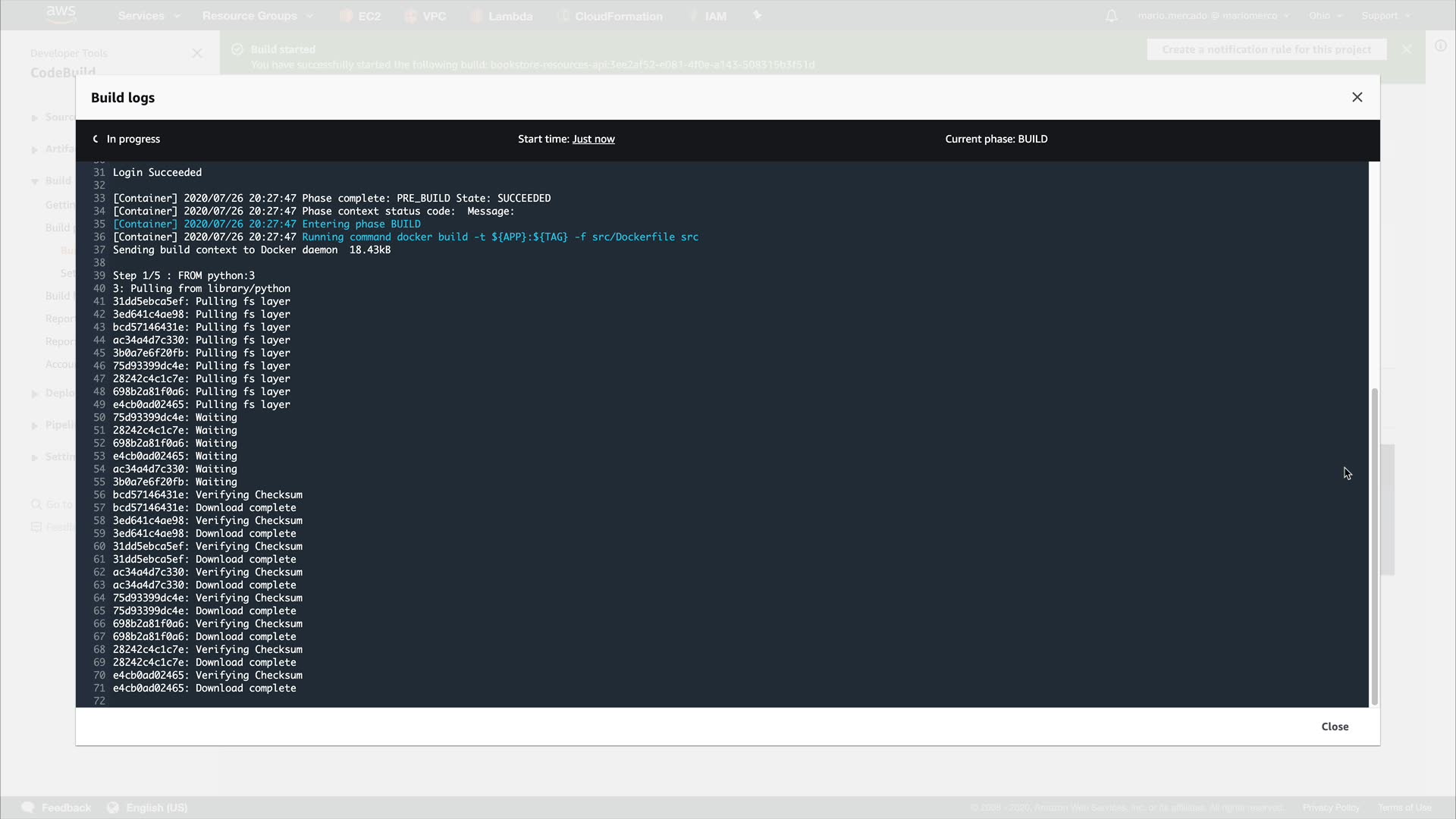Viewport: 1456px width, 819px height.
Task: Open the Ohio region selector
Action: click(x=1325, y=16)
